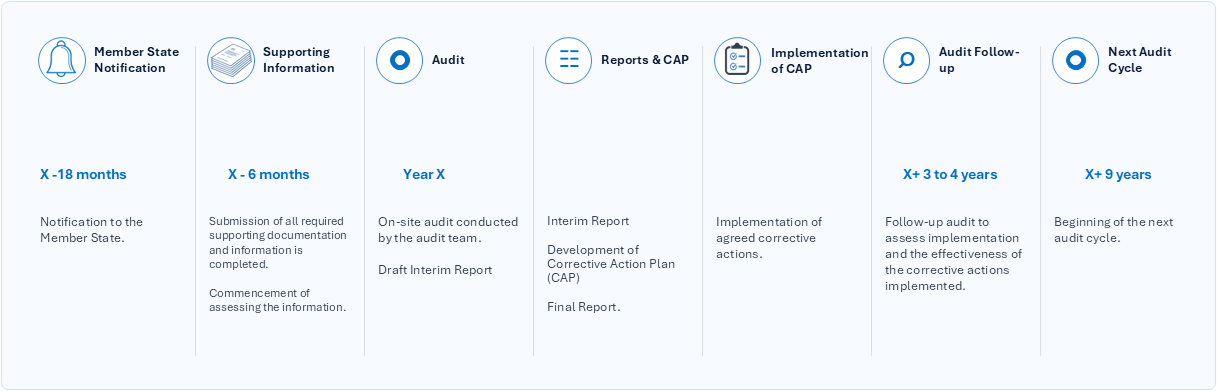Image resolution: width=1217 pixels, height=391 pixels.
Task: Select the Reports & CAP heading
Action: click(x=645, y=60)
